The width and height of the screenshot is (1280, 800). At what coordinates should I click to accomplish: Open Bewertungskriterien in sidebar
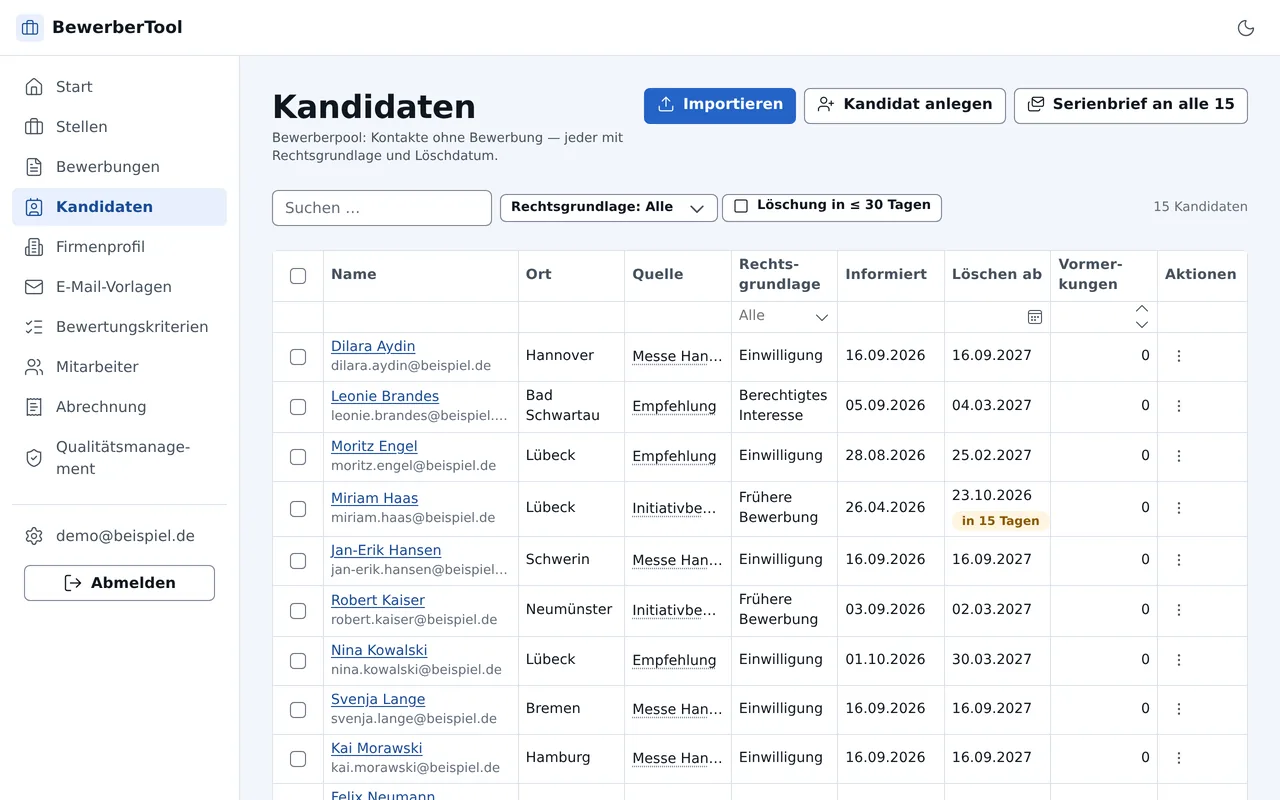point(119,327)
